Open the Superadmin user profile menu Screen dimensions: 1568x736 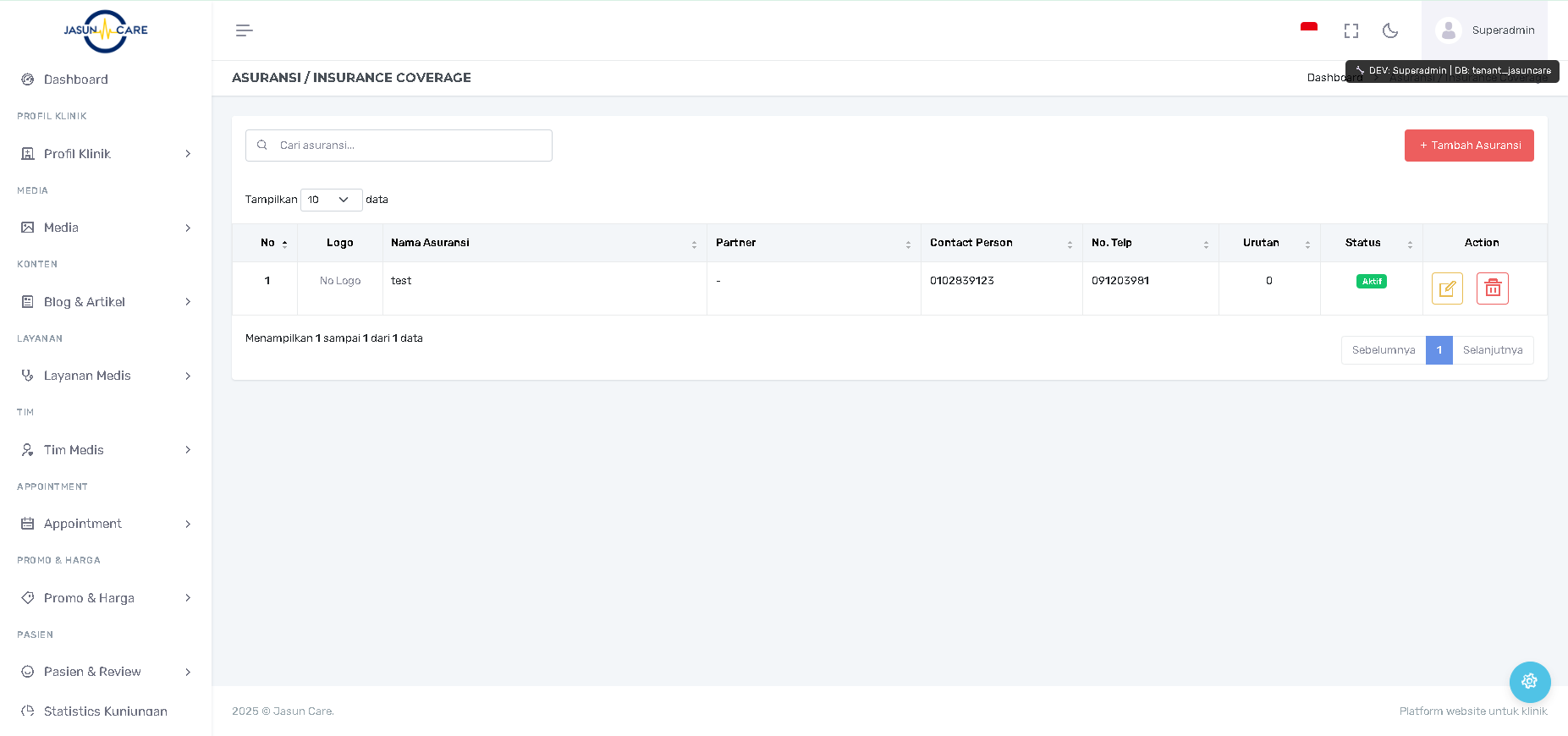(x=1485, y=30)
